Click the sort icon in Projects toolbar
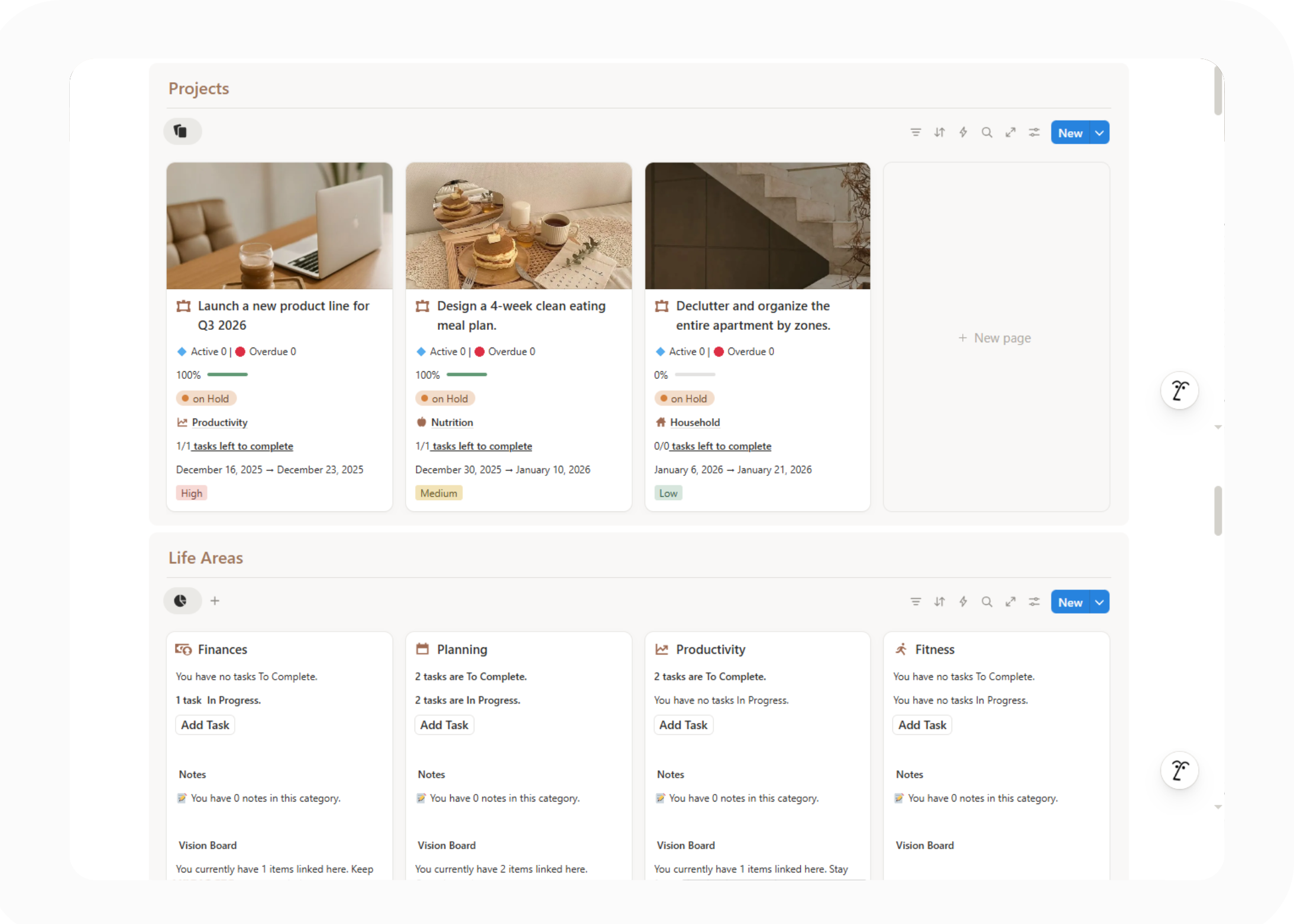 pos(939,132)
